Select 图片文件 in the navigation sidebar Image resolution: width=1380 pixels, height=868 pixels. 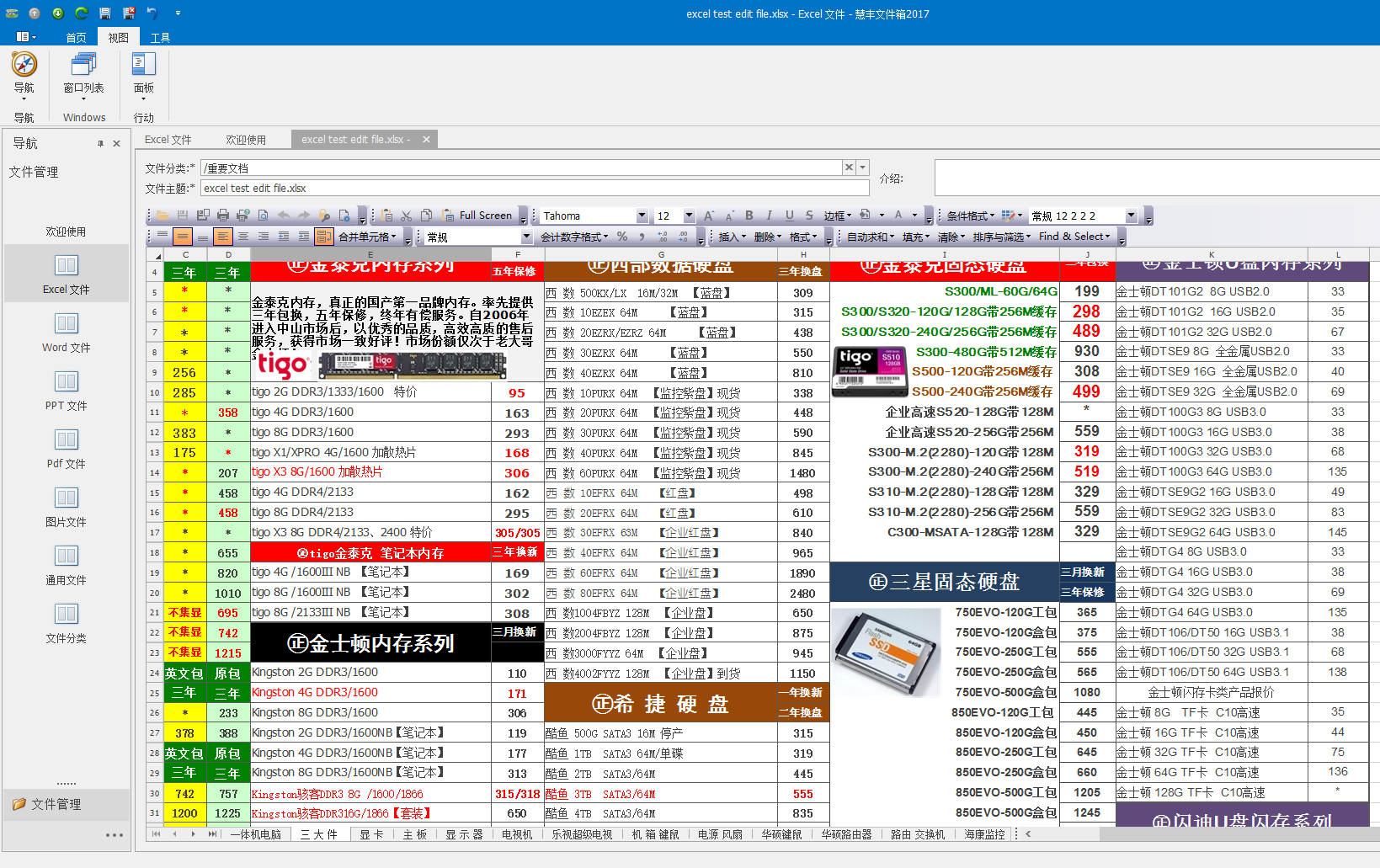tap(67, 507)
